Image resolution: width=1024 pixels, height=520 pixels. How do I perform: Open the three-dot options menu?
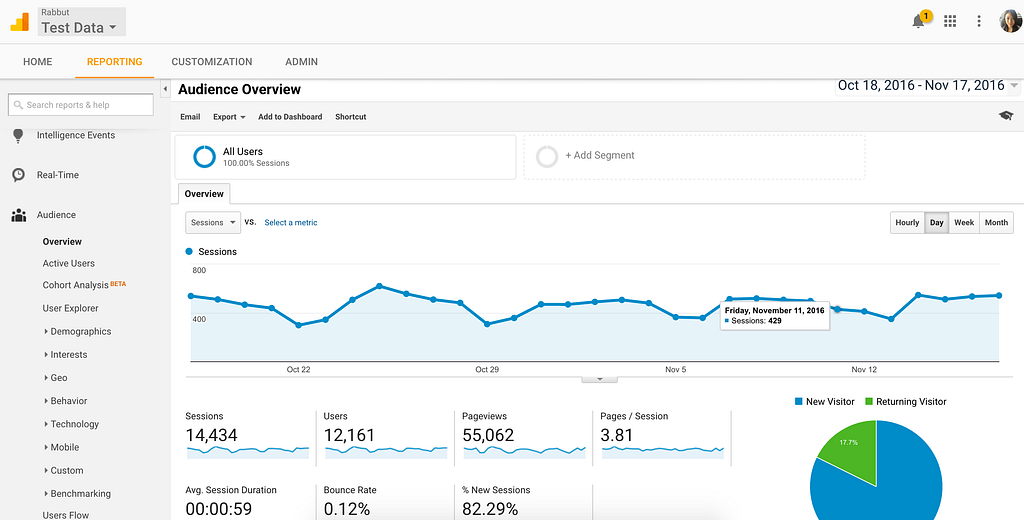click(x=978, y=21)
